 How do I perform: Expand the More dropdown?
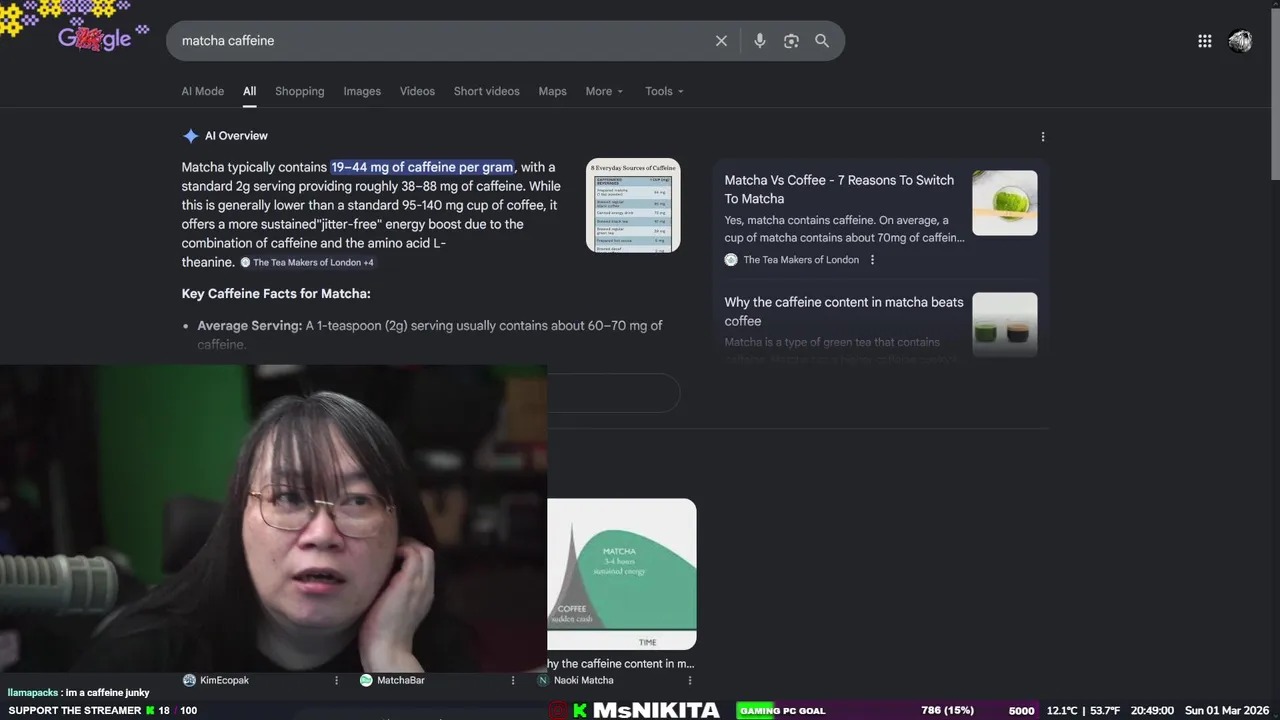click(x=604, y=91)
